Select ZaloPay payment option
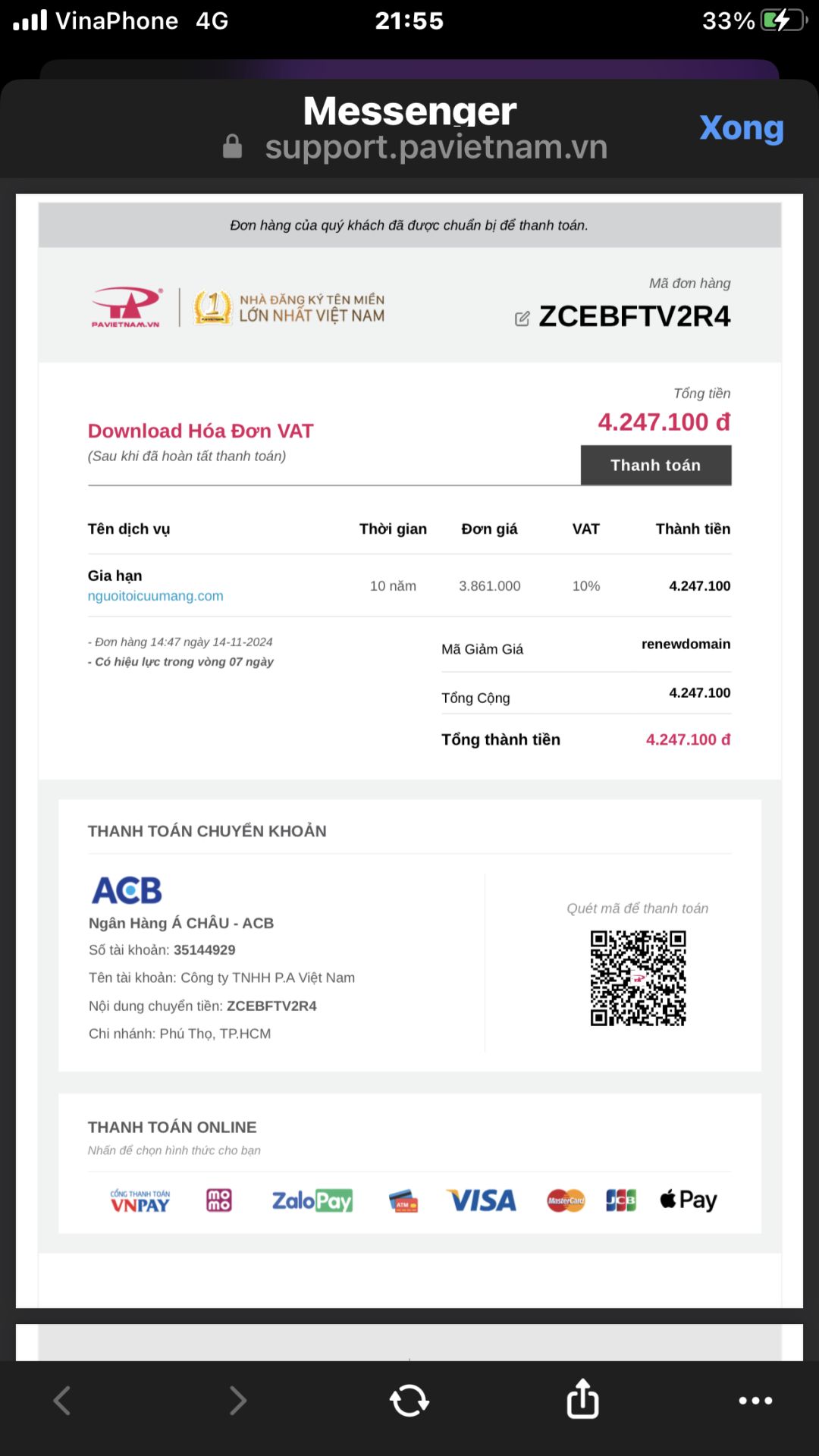Screen dimensions: 819x1456 312,1200
